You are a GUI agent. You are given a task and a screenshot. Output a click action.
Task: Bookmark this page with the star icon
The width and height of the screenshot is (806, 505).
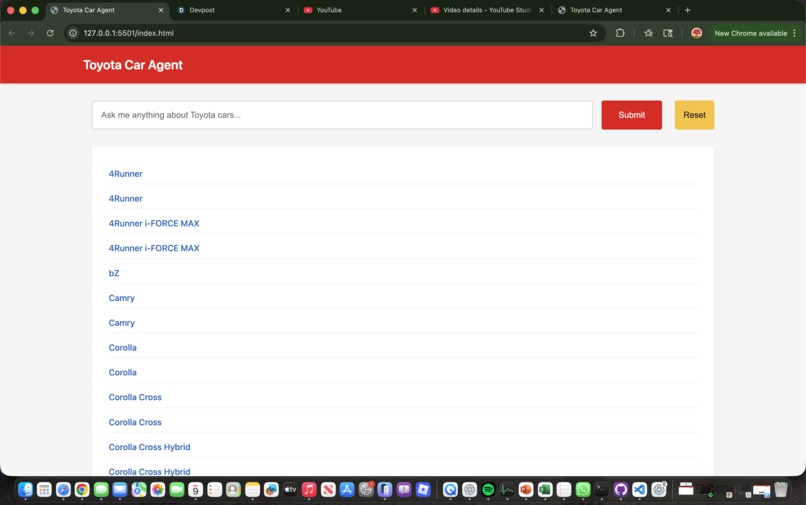[x=593, y=33]
